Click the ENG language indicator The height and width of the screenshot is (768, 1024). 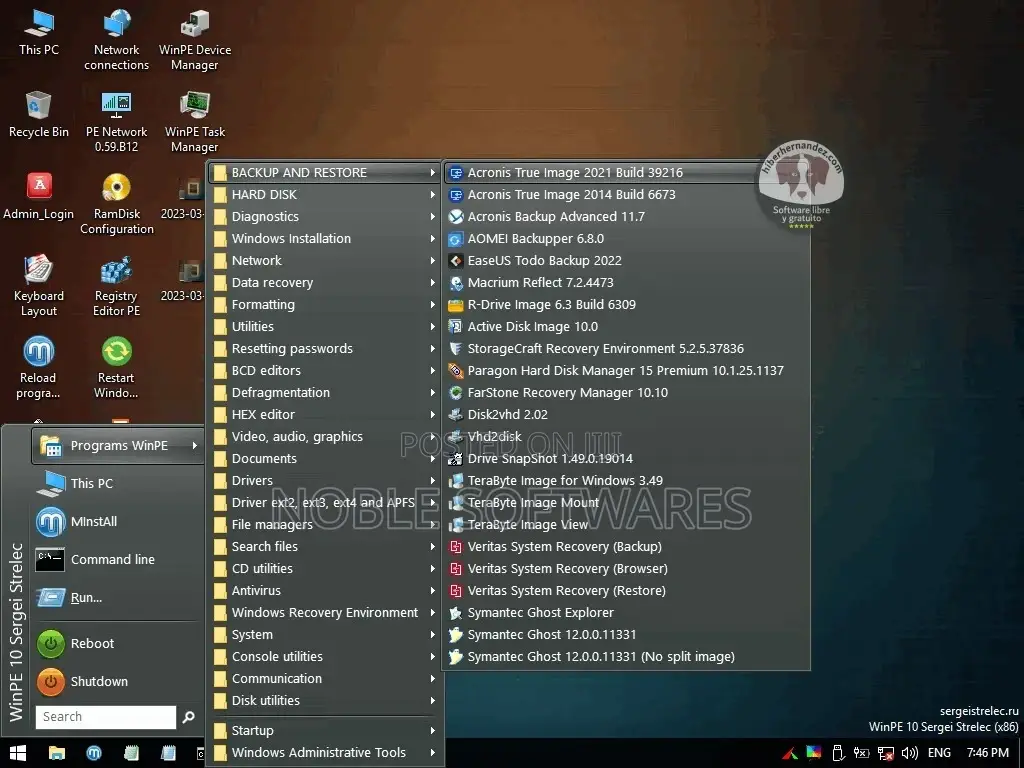(x=939, y=753)
